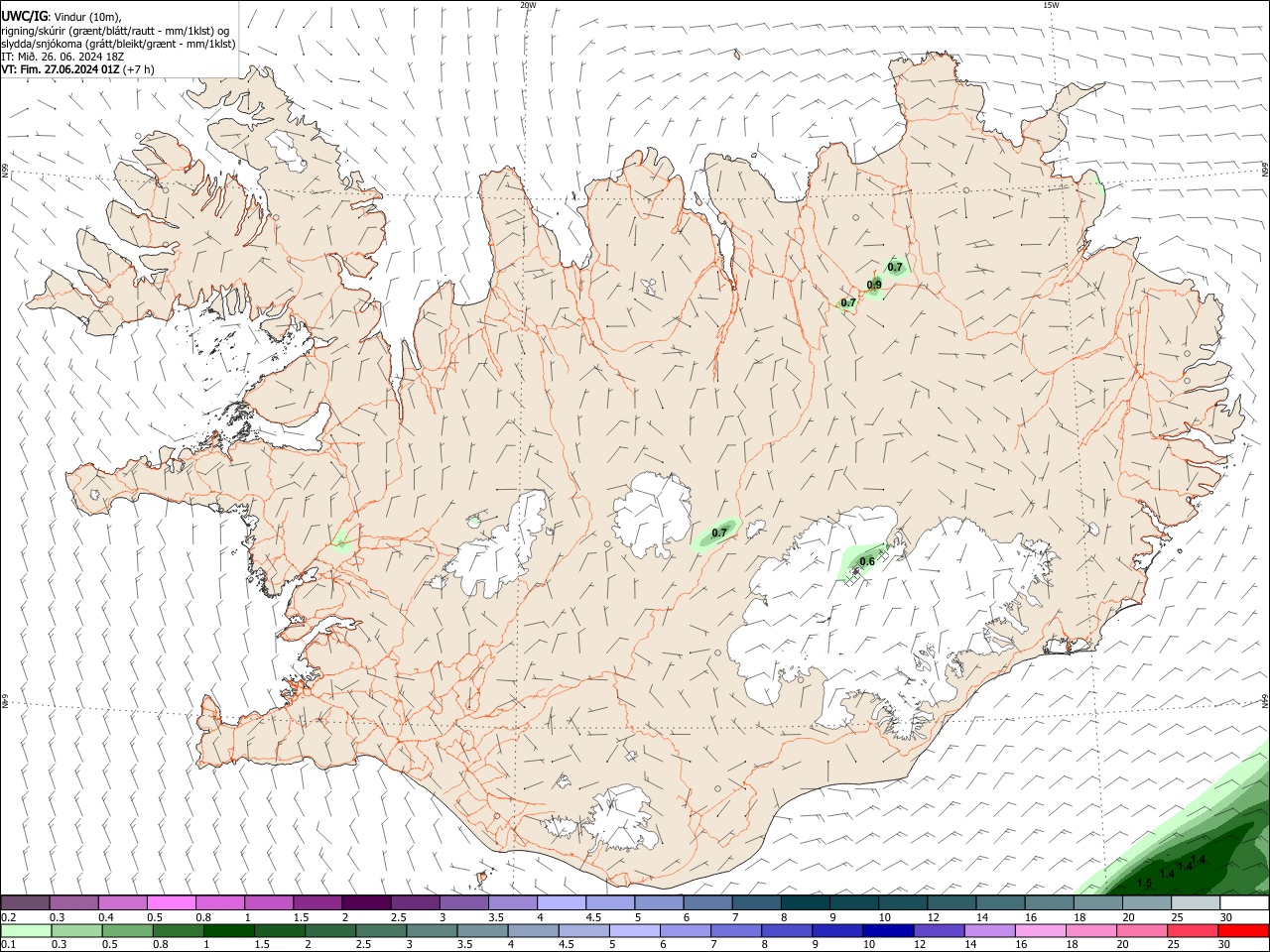Click the 20W longitude label
This screenshot has height=952, width=1270.
pyautogui.click(x=528, y=5)
